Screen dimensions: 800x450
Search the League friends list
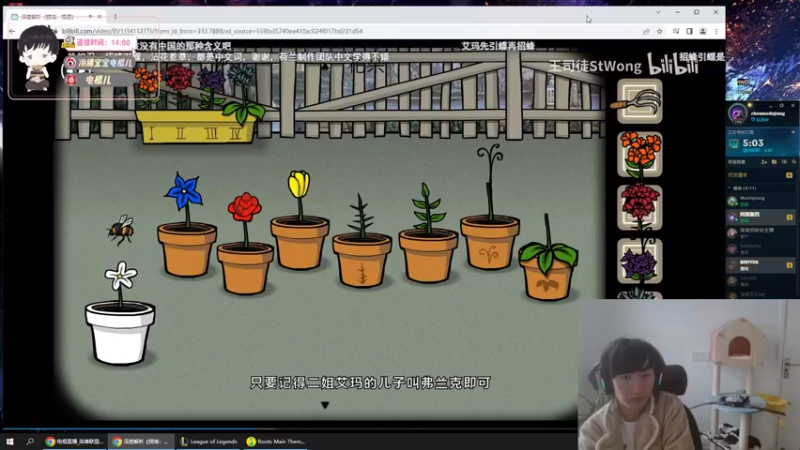[x=793, y=162]
